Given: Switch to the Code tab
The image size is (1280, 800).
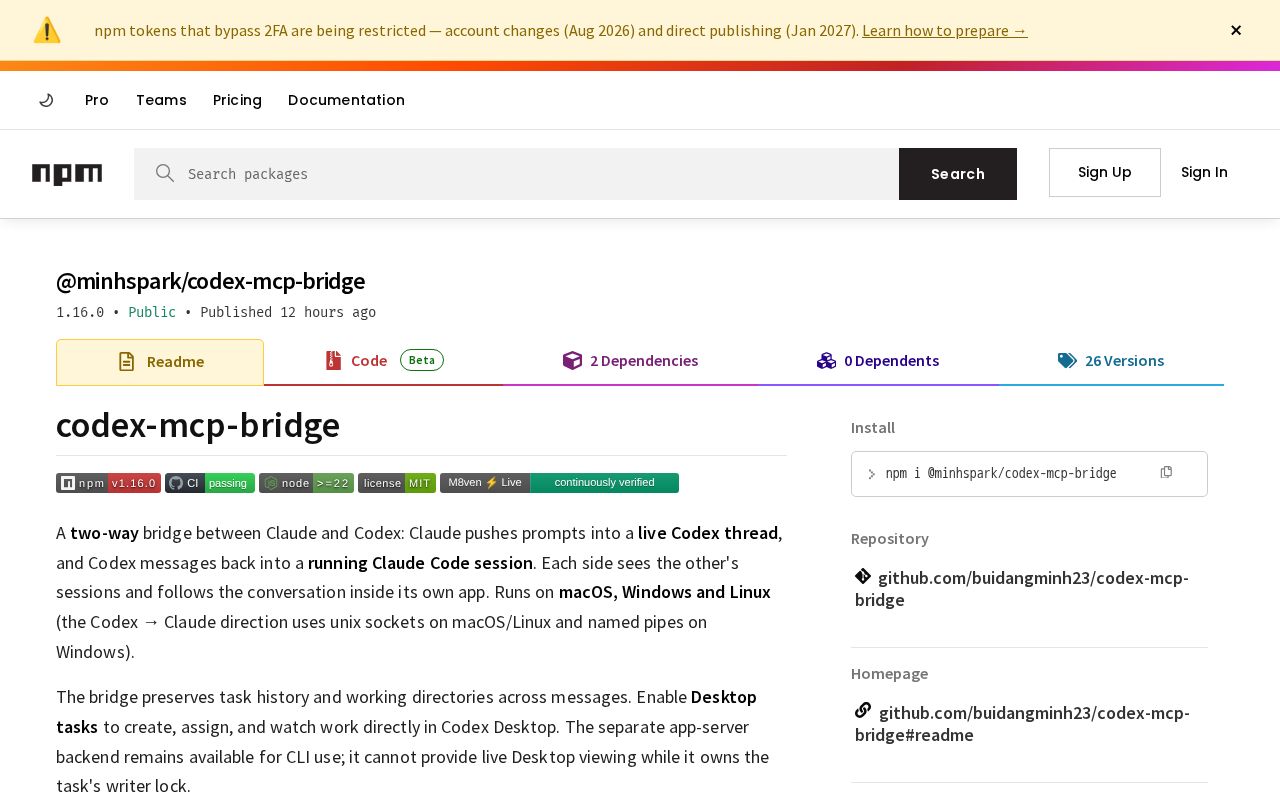Looking at the screenshot, I should [384, 361].
